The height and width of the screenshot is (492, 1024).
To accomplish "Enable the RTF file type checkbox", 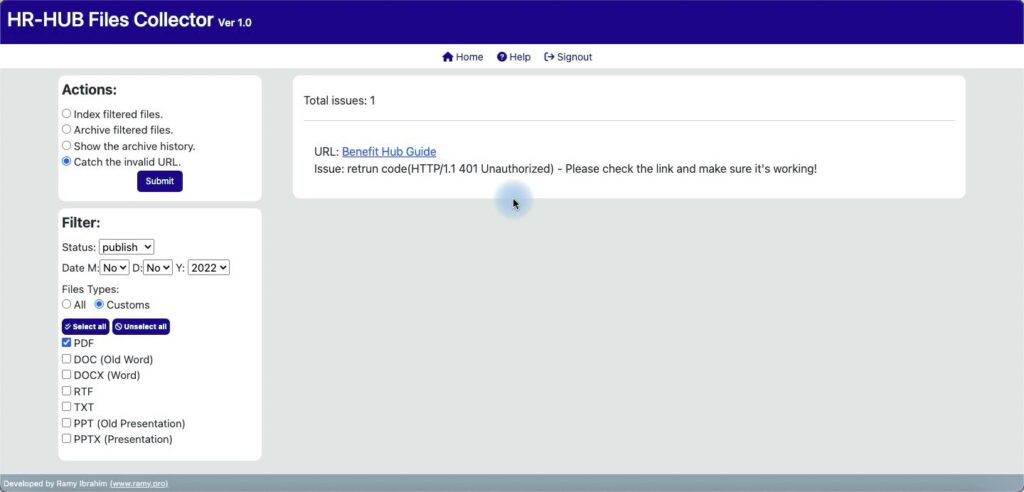I will click(x=66, y=391).
